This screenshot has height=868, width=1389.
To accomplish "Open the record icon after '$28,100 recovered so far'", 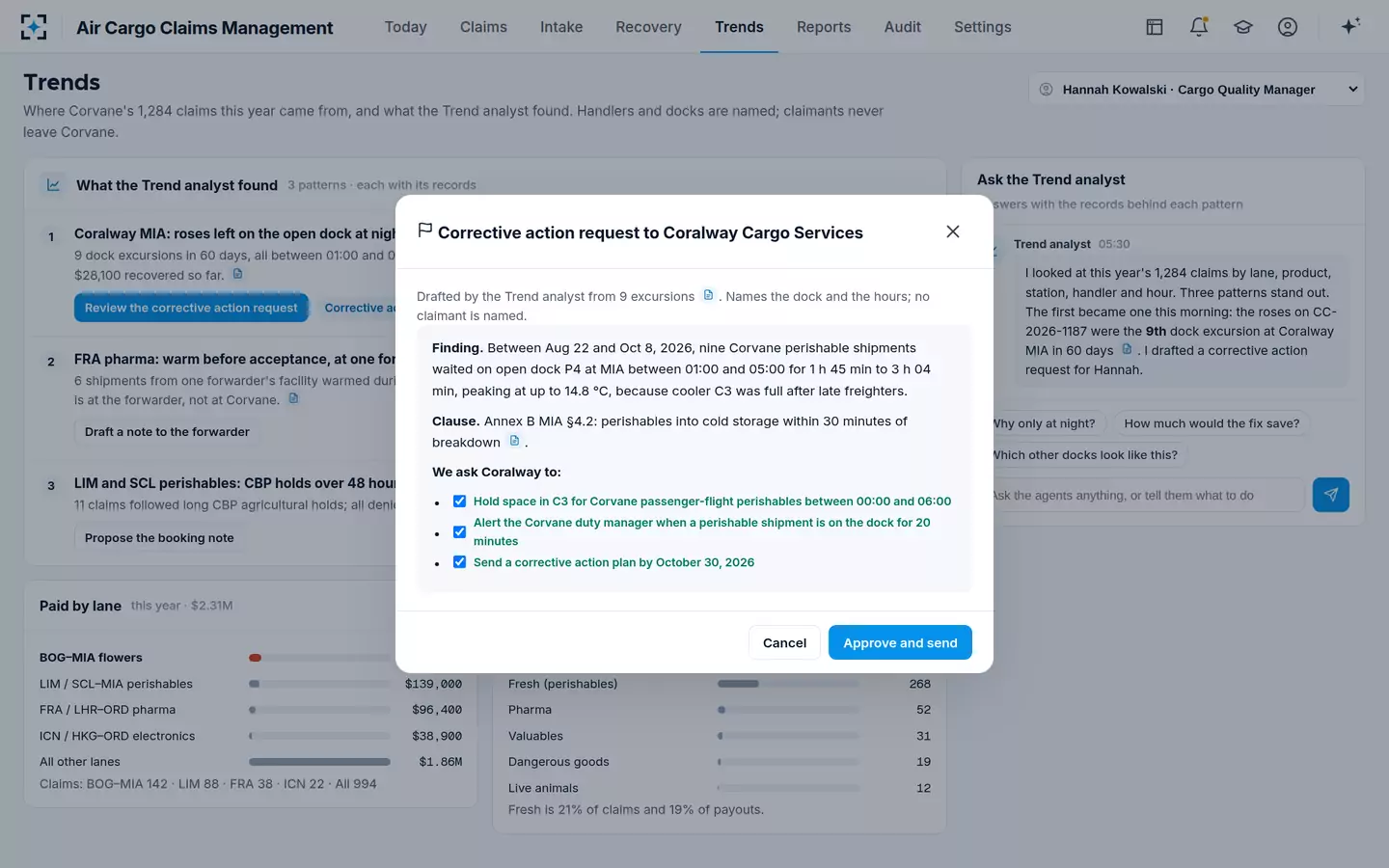I will (x=237, y=274).
